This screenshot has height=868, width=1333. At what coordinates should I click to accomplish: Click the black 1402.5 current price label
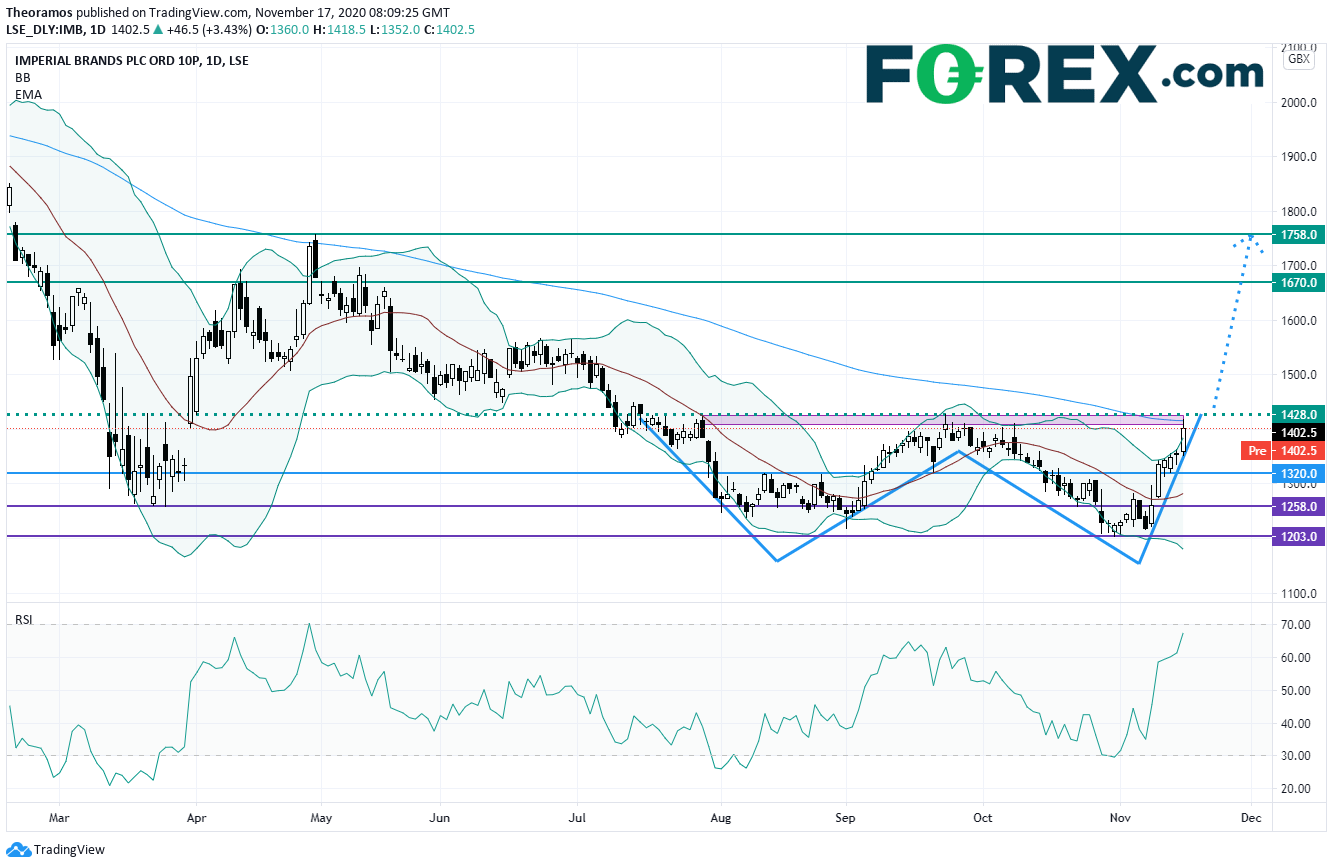(1303, 431)
